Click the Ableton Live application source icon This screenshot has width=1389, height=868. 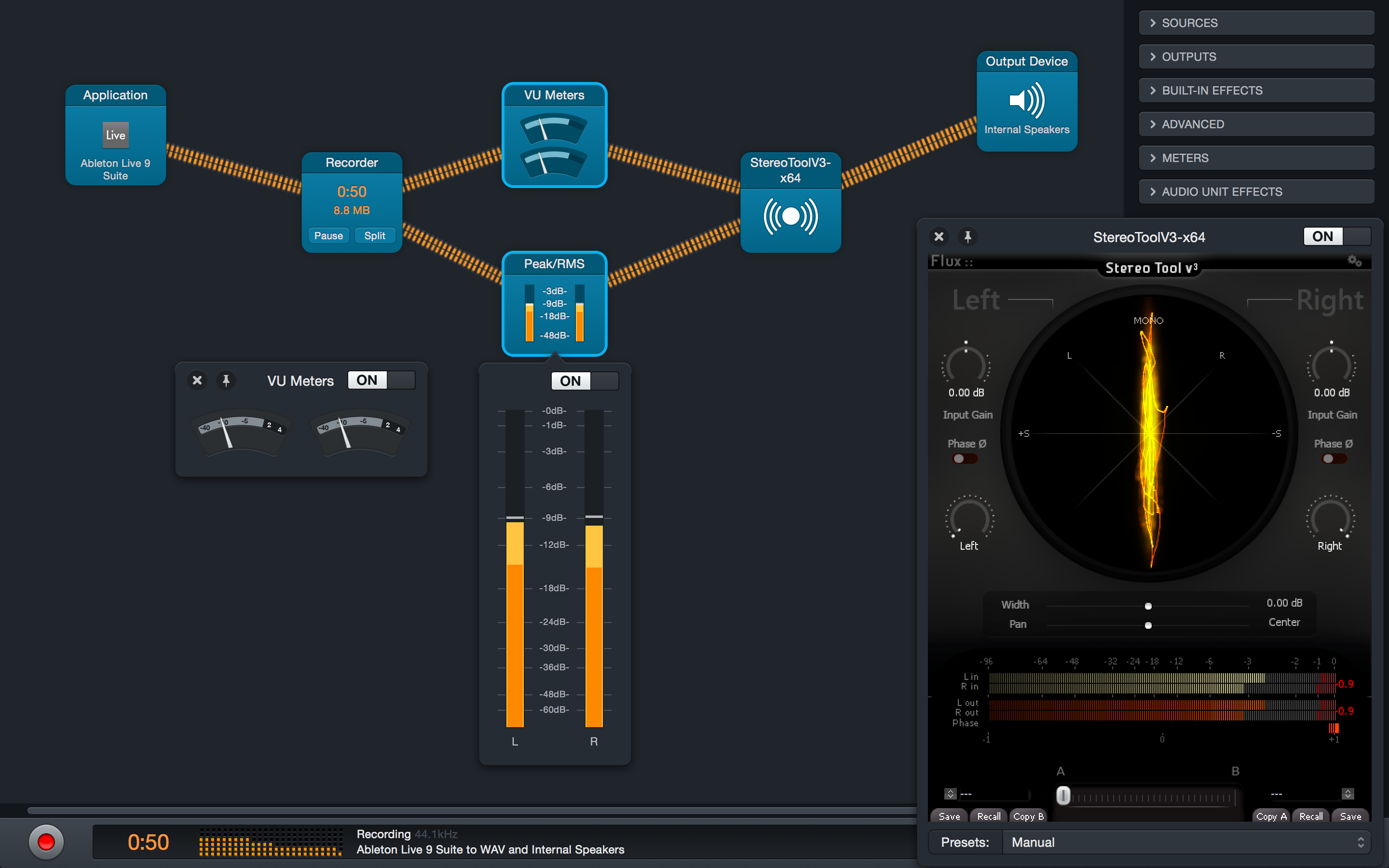(x=115, y=136)
